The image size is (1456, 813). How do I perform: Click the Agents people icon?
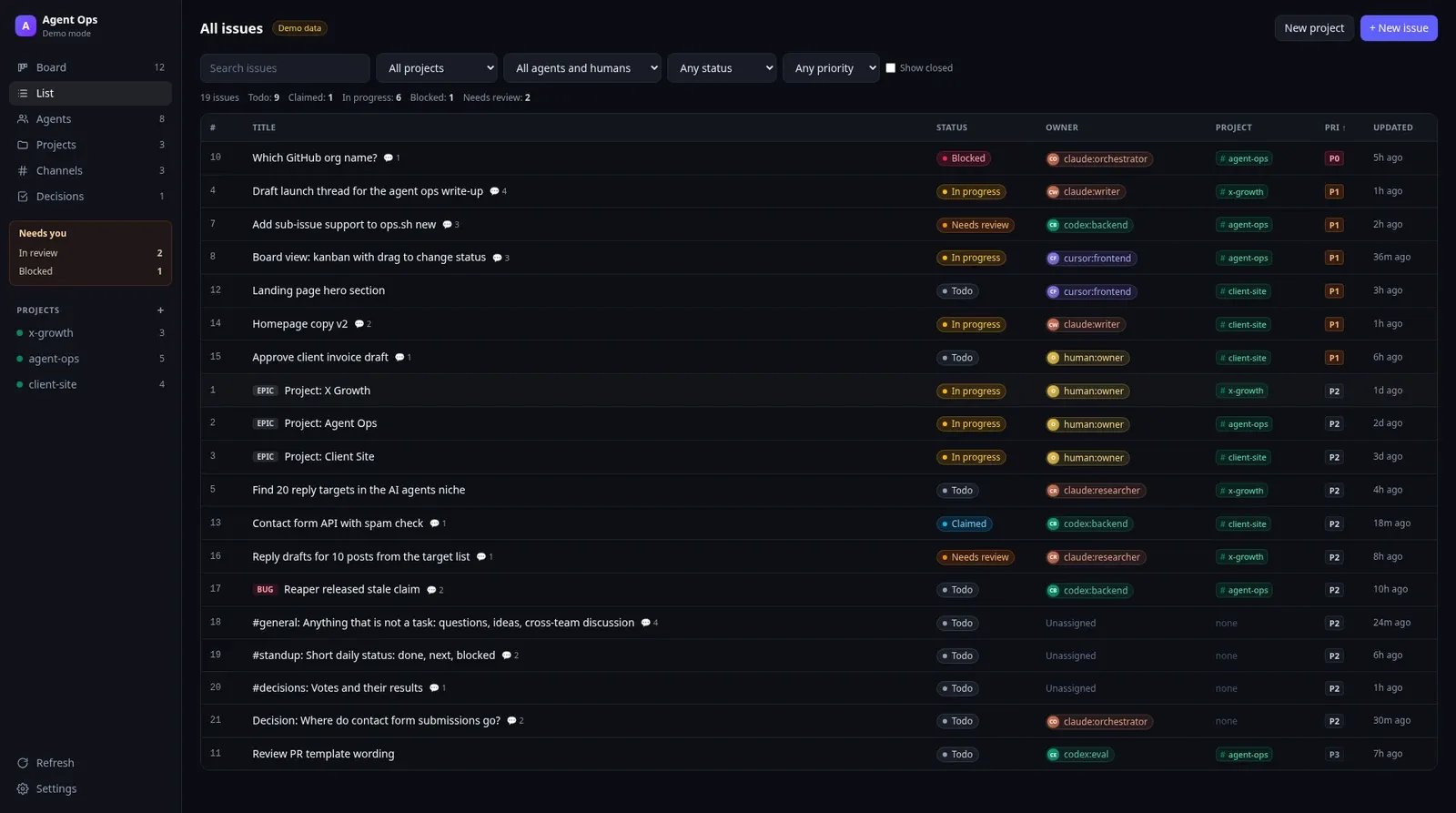pos(23,119)
